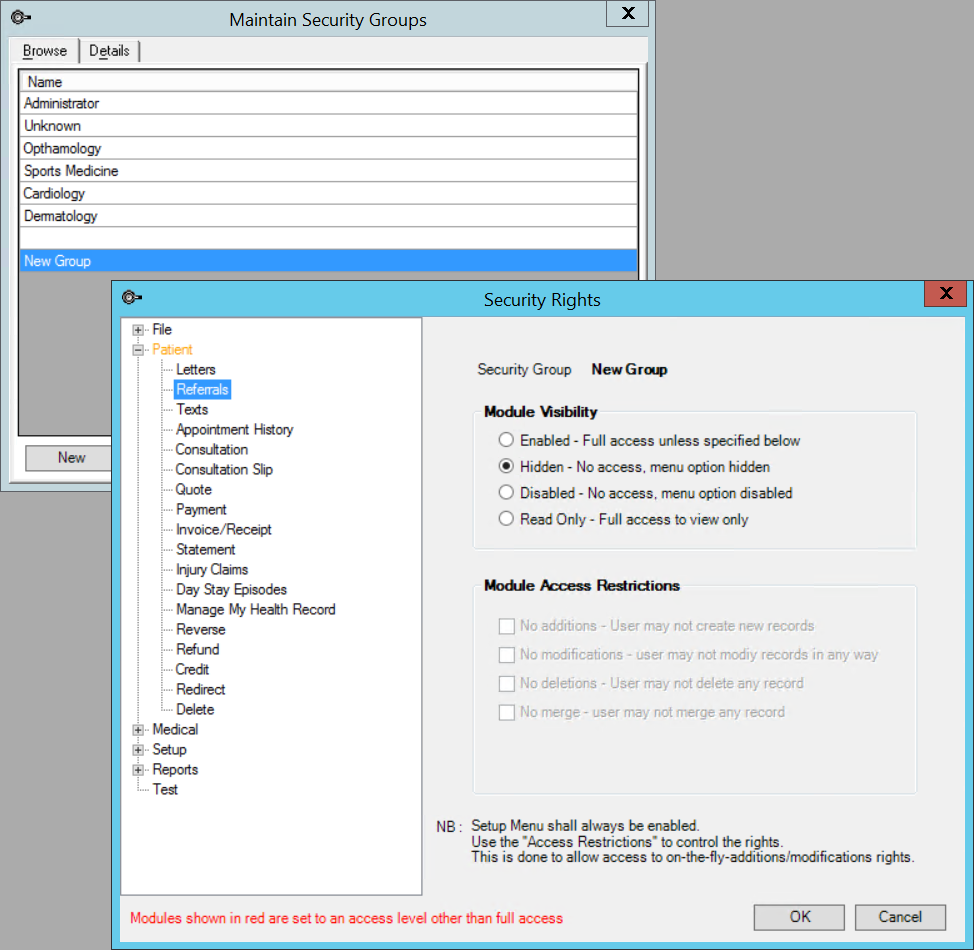The image size is (974, 950).
Task: Select Delete tree item
Action: (x=195, y=710)
